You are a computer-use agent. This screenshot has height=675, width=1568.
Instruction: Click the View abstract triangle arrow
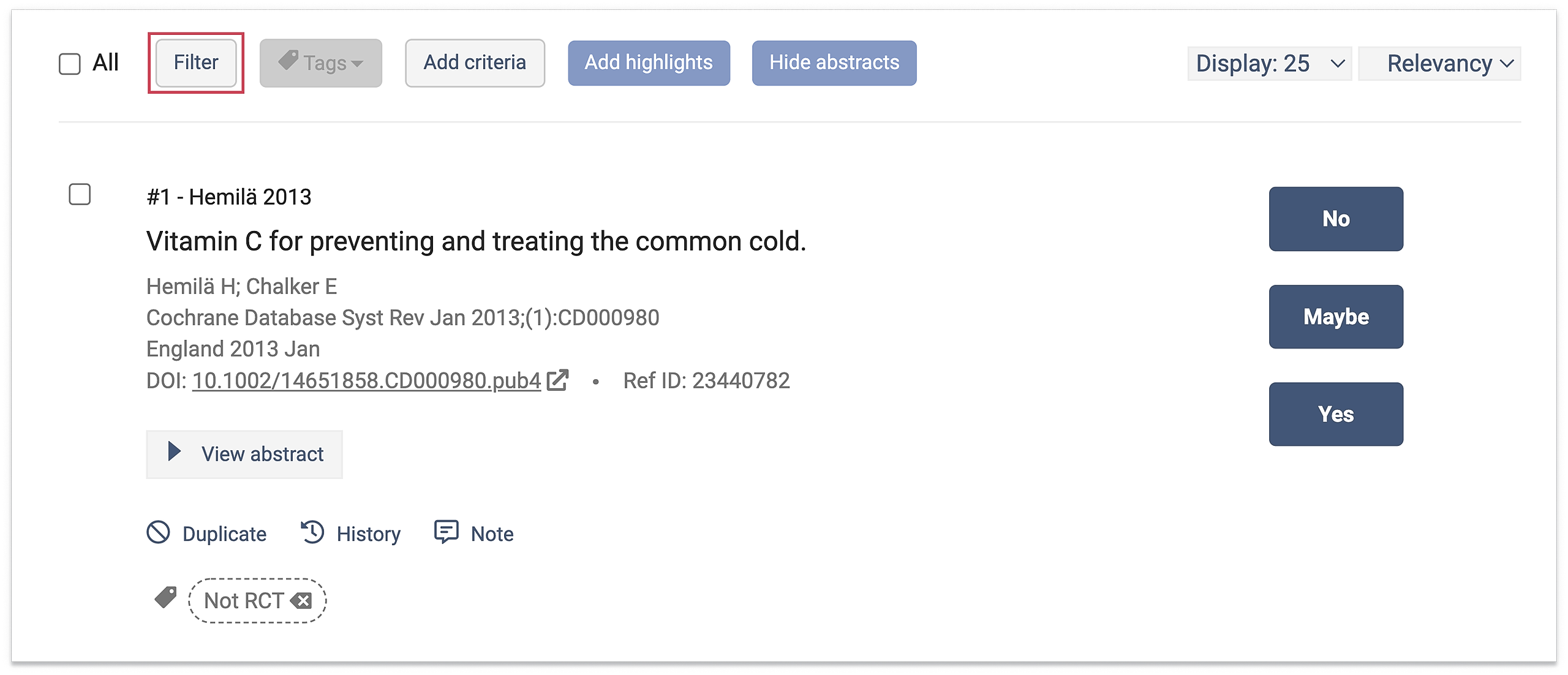(x=175, y=452)
